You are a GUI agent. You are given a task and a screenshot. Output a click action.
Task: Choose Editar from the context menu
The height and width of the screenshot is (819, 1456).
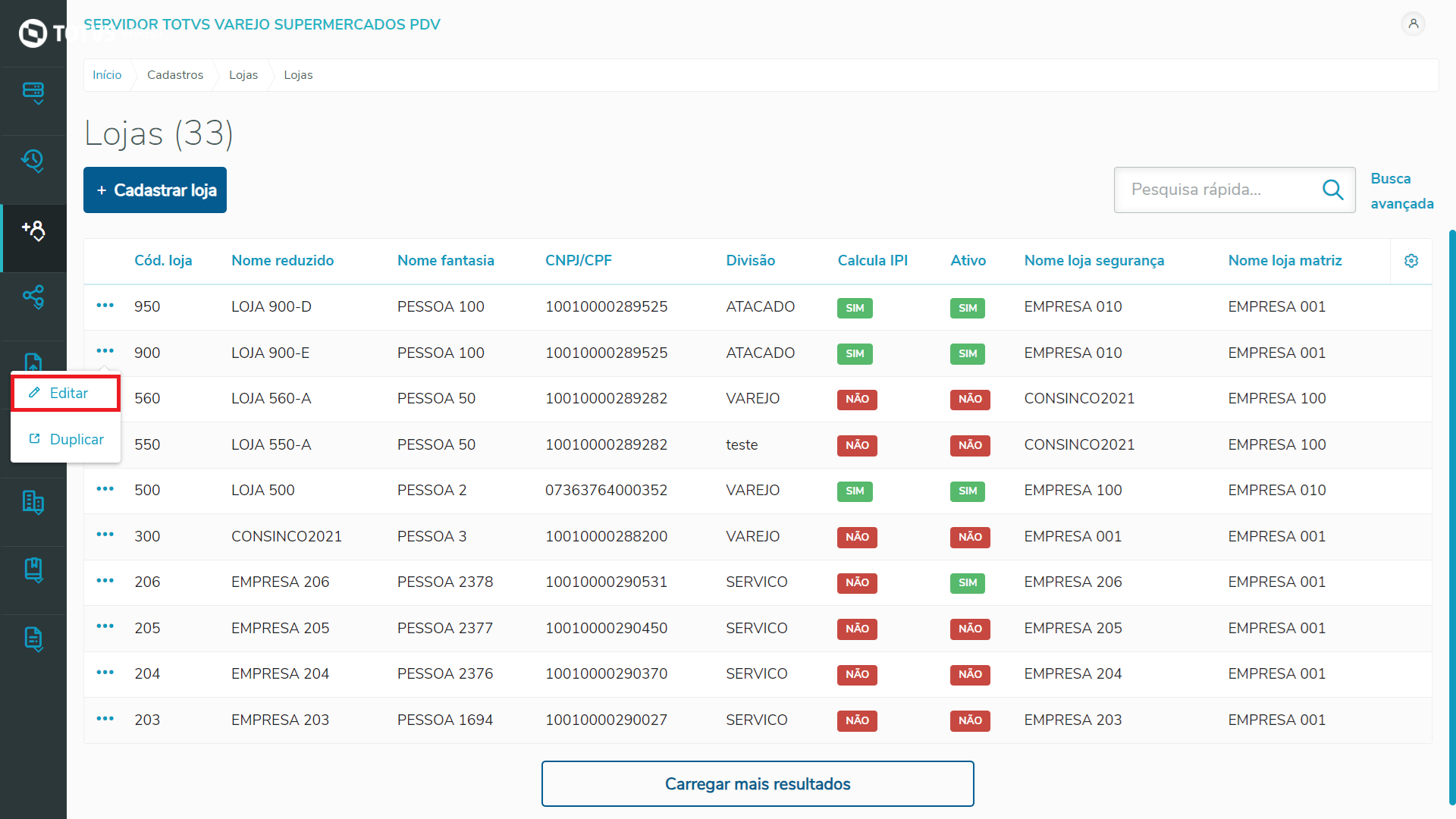click(67, 393)
